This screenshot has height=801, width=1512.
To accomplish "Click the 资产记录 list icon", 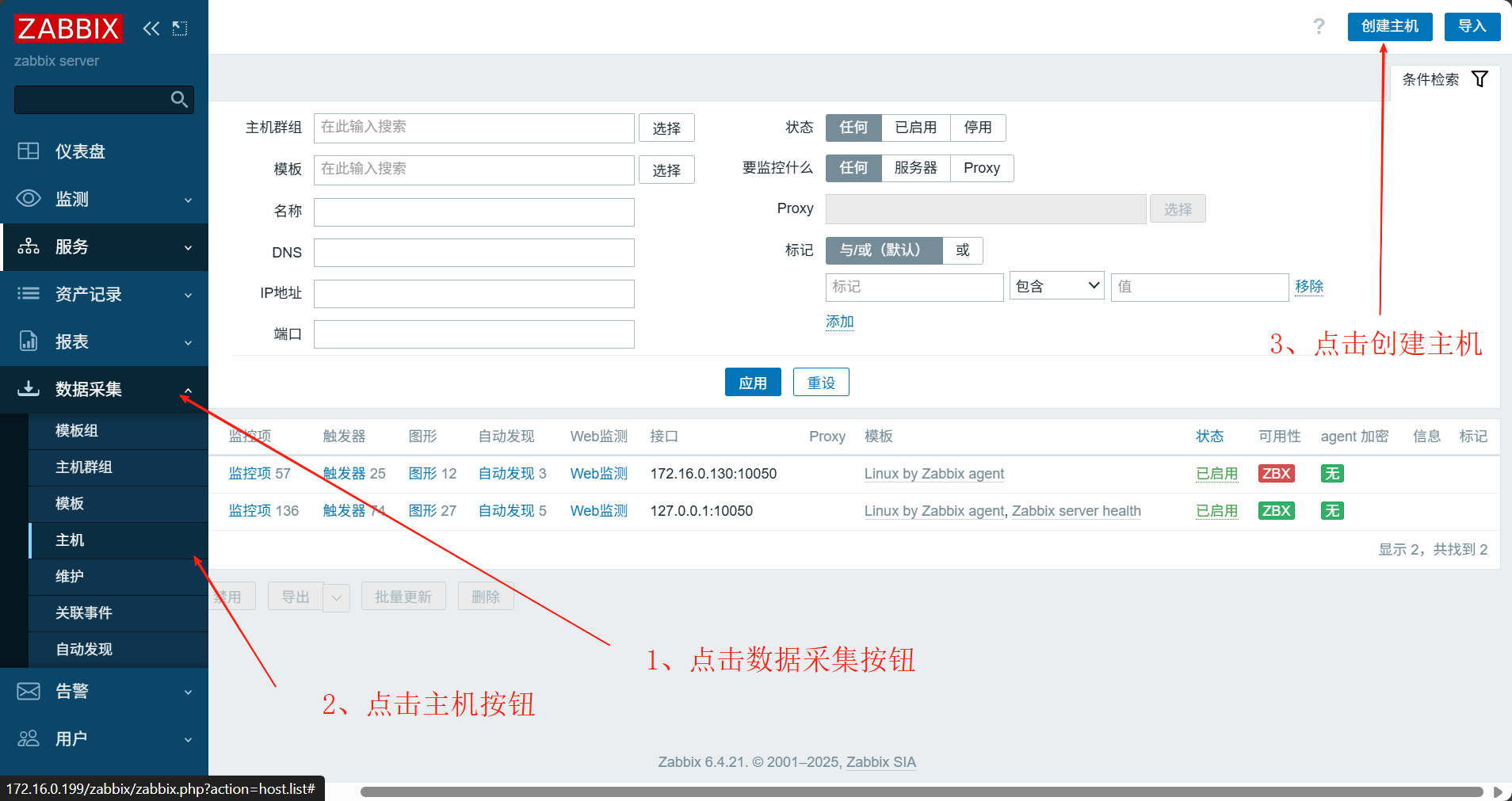I will pyautogui.click(x=29, y=293).
